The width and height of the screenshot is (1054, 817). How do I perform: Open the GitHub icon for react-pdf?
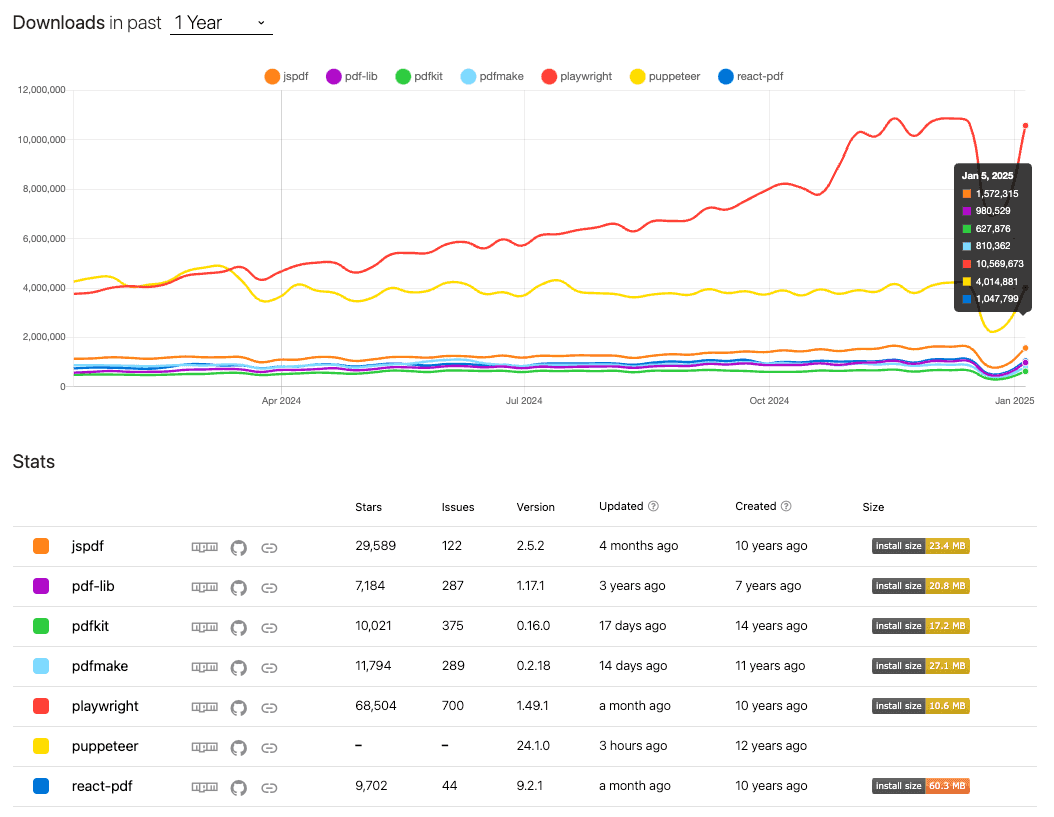(238, 786)
